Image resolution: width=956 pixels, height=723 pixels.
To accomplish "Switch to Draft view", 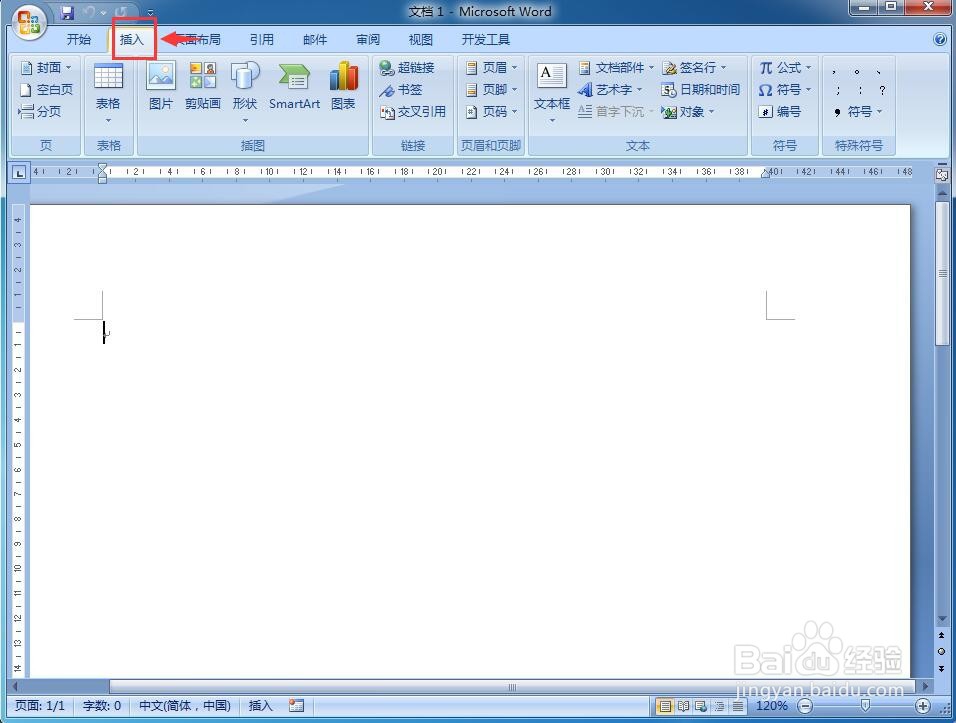I will [x=738, y=706].
